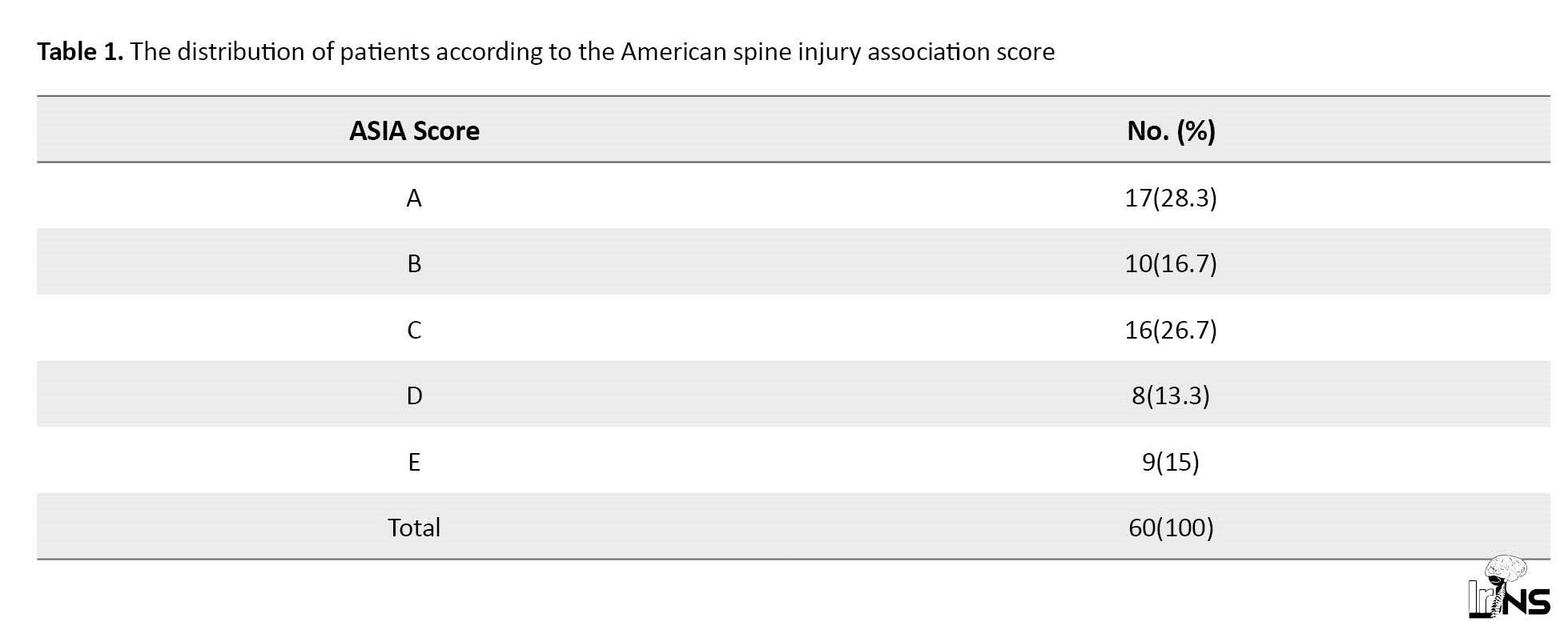Screen dimensions: 1568x642
Task: Select the 16(26.7) value cell
Action: 1171,330
